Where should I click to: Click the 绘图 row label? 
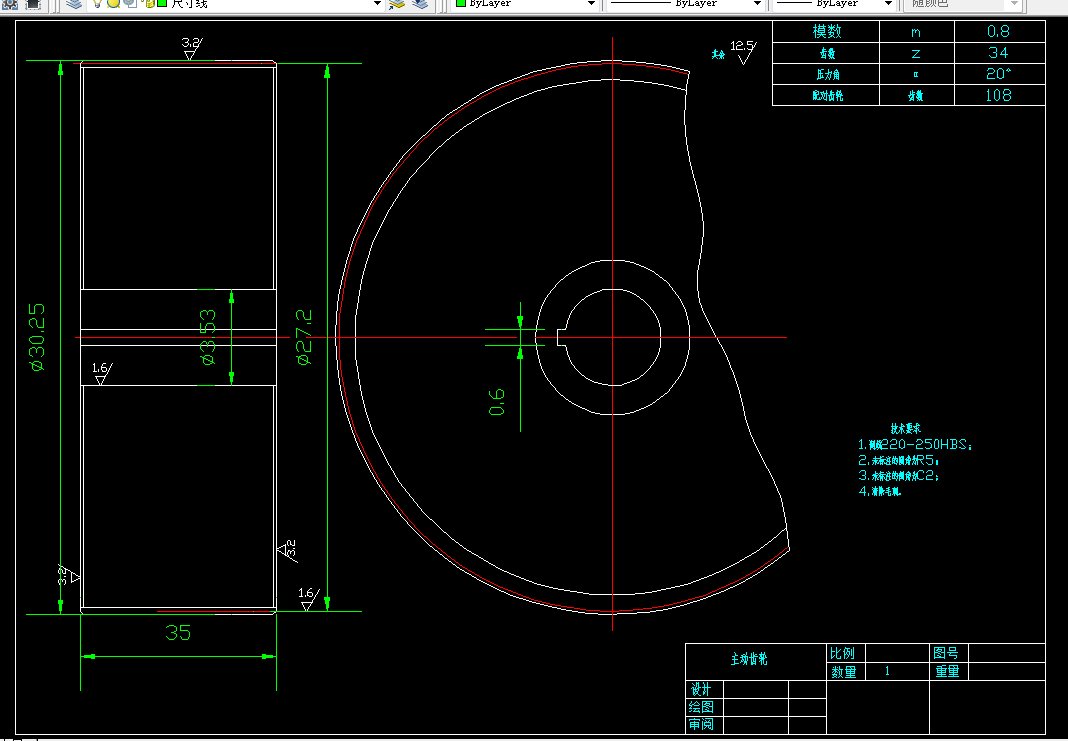pos(702,707)
